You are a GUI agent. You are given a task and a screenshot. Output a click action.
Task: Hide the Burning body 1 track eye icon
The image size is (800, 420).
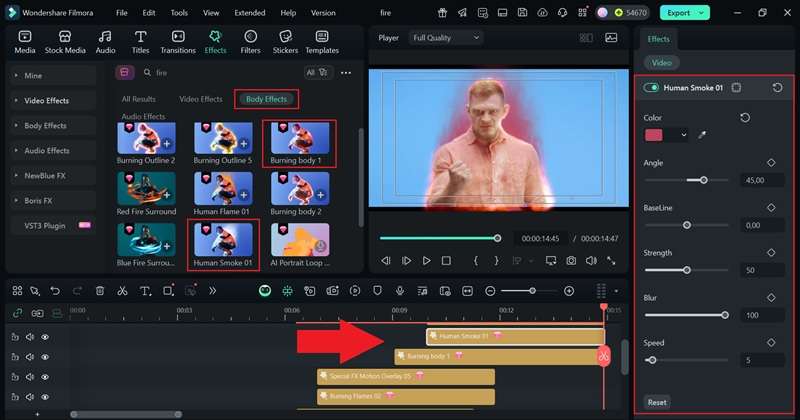[x=45, y=357]
